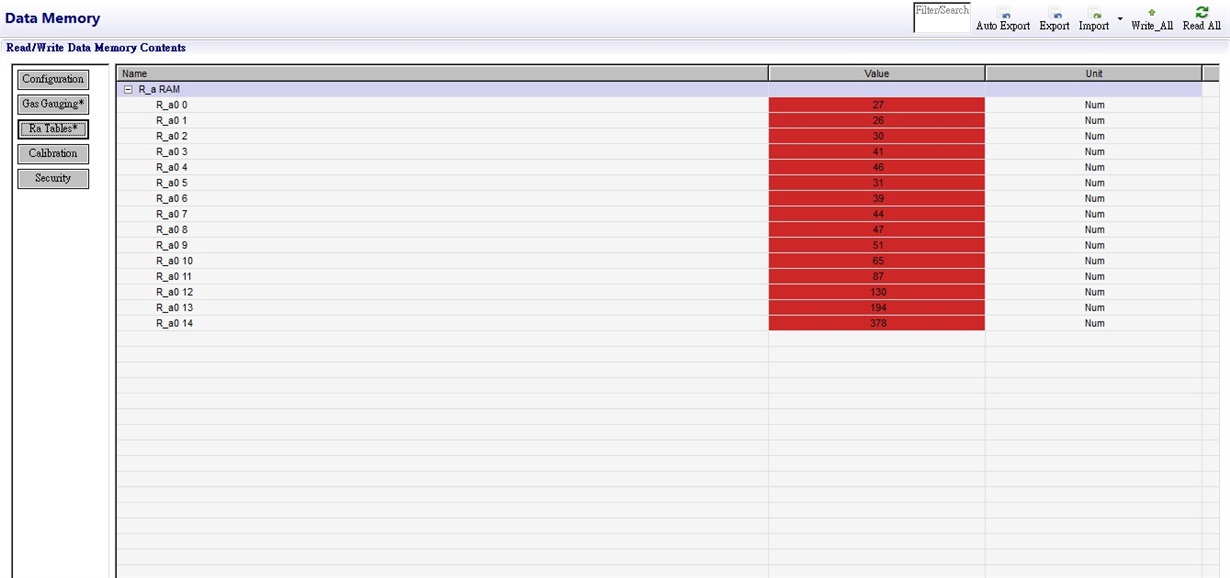This screenshot has width=1230, height=578.
Task: Select the R_a0 9 row name
Action: (171, 245)
